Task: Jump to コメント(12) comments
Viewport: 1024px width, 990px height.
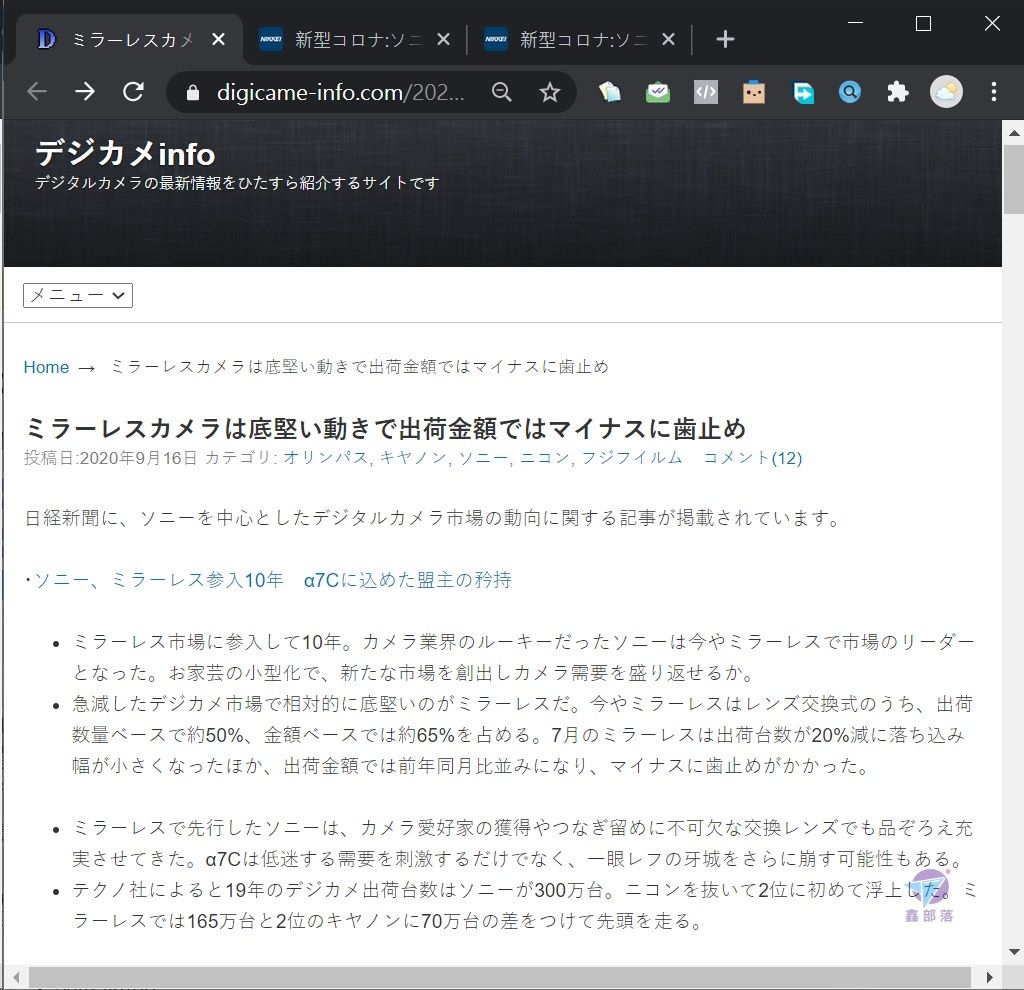Action: pyautogui.click(x=752, y=458)
